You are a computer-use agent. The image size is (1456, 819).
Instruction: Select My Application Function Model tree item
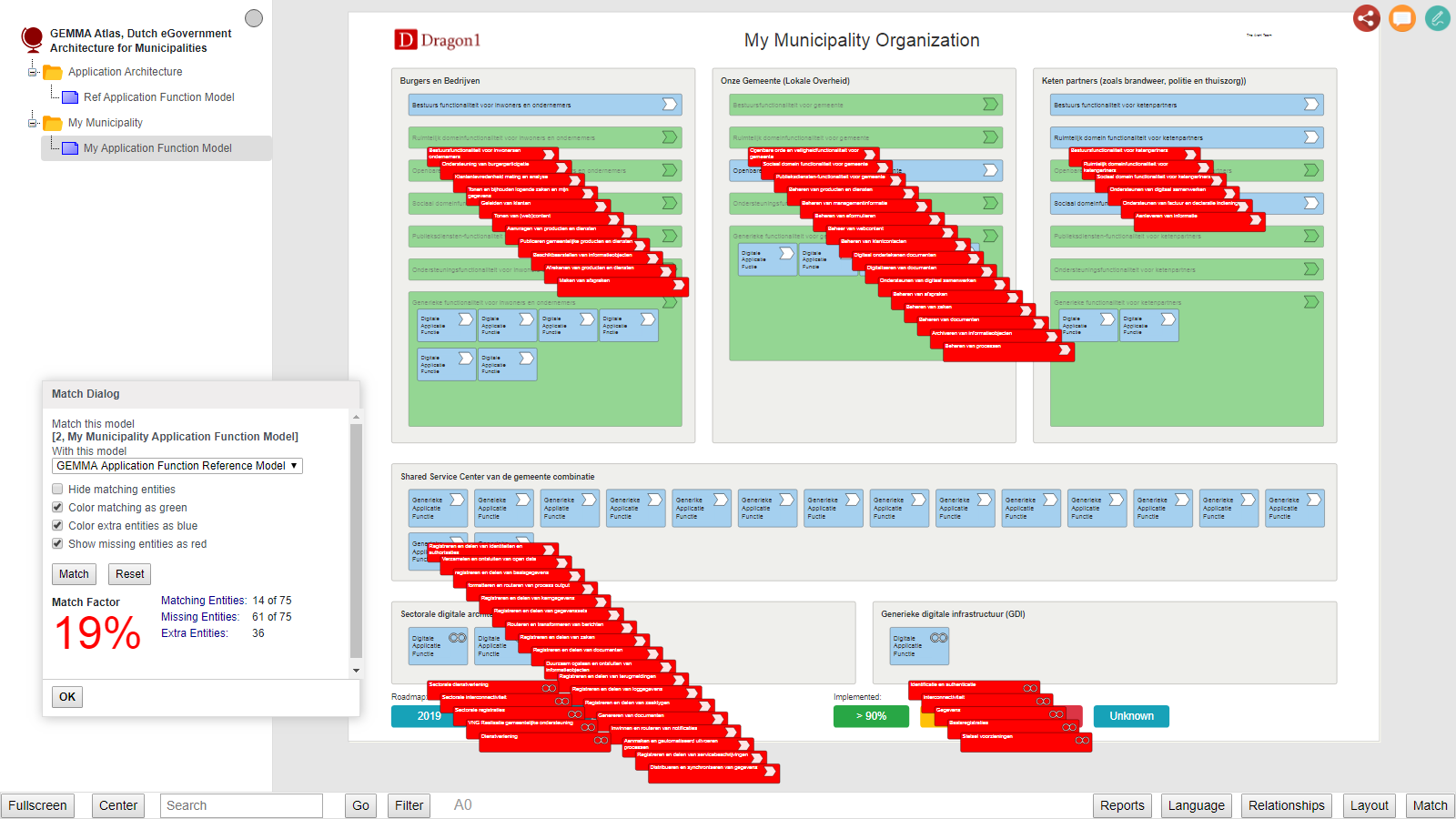(x=157, y=148)
